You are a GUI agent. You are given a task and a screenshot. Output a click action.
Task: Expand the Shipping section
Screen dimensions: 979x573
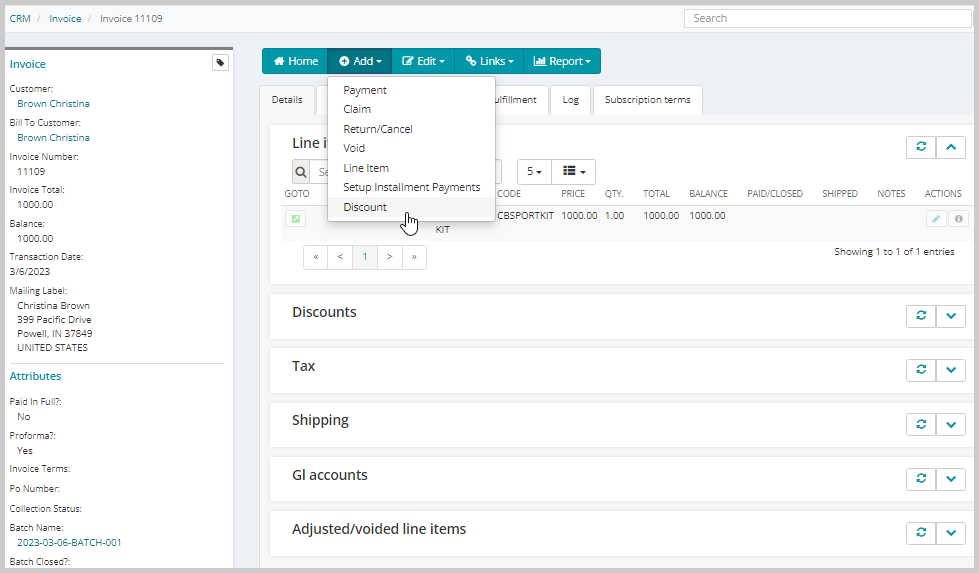pyautogui.click(x=951, y=424)
